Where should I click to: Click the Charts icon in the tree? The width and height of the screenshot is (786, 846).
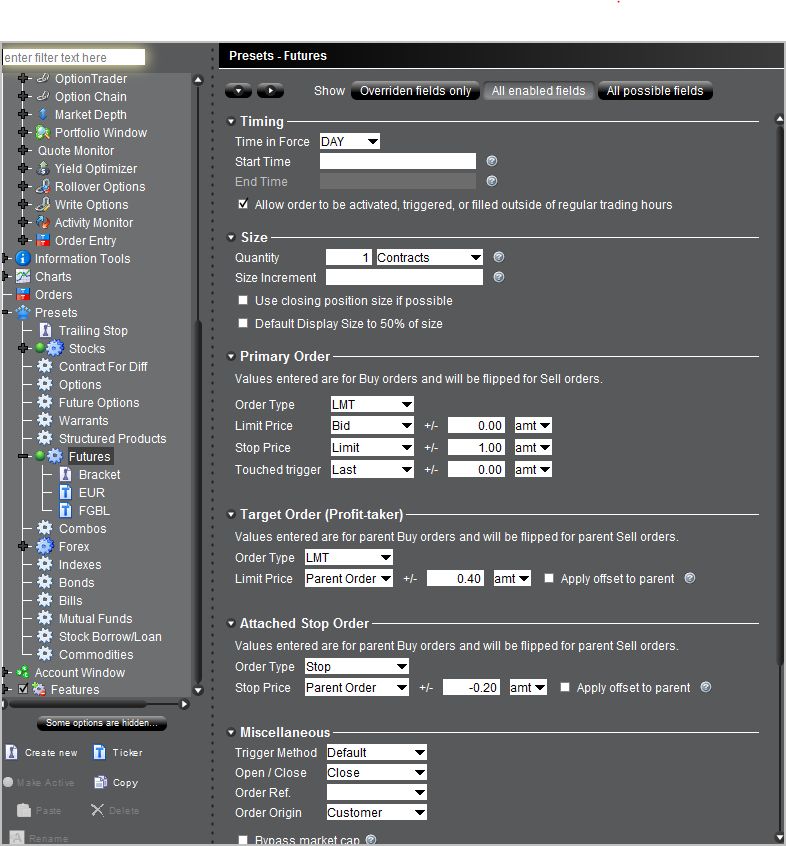(x=23, y=276)
